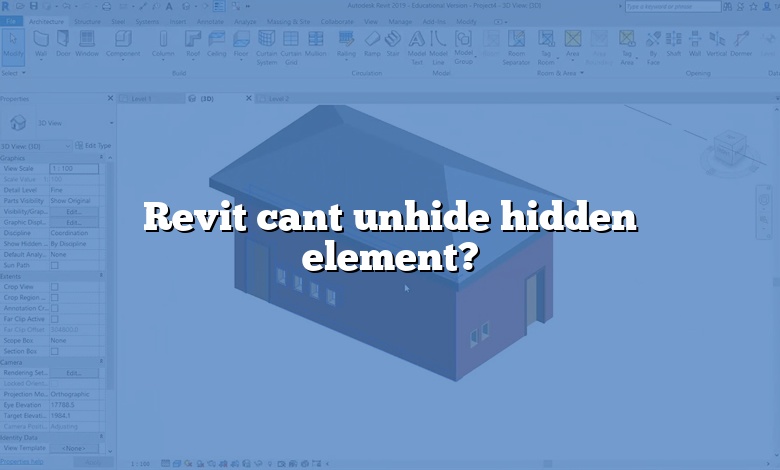Select the Shaft opening tool

[674, 44]
